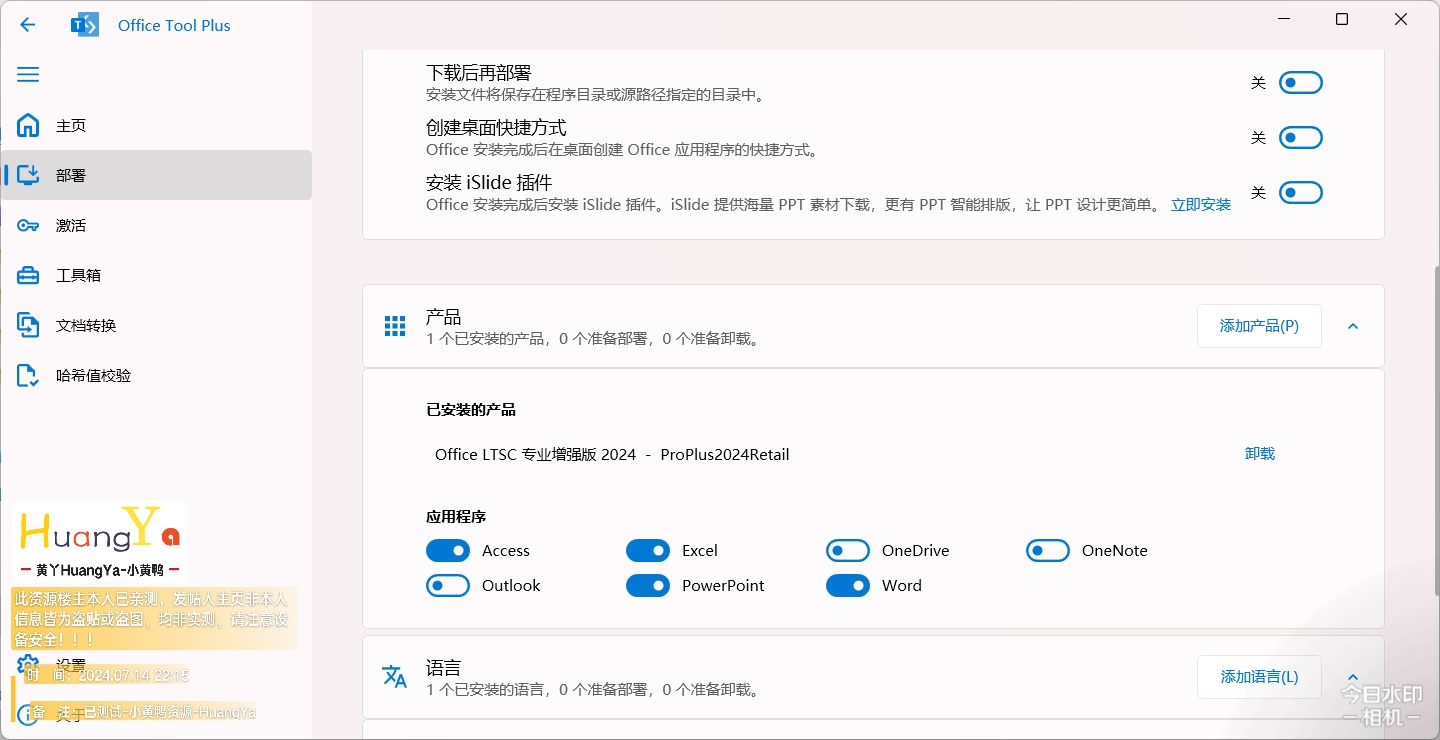Turn on the OneDrive application toggle
Viewport: 1440px width, 740px height.
pos(848,551)
